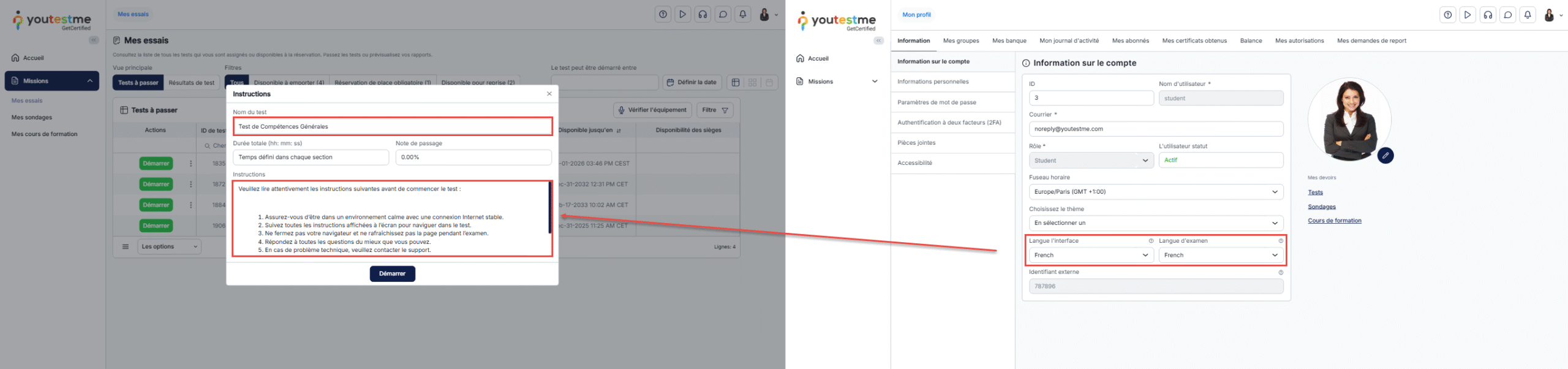The height and width of the screenshot is (369, 1568).
Task: Click the Courrier email input field
Action: tap(1155, 129)
